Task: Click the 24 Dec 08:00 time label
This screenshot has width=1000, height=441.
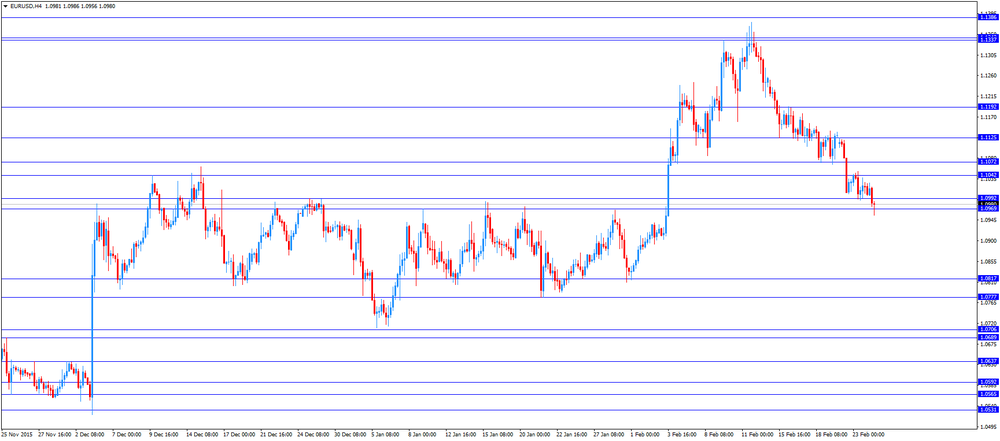Action: click(x=315, y=435)
